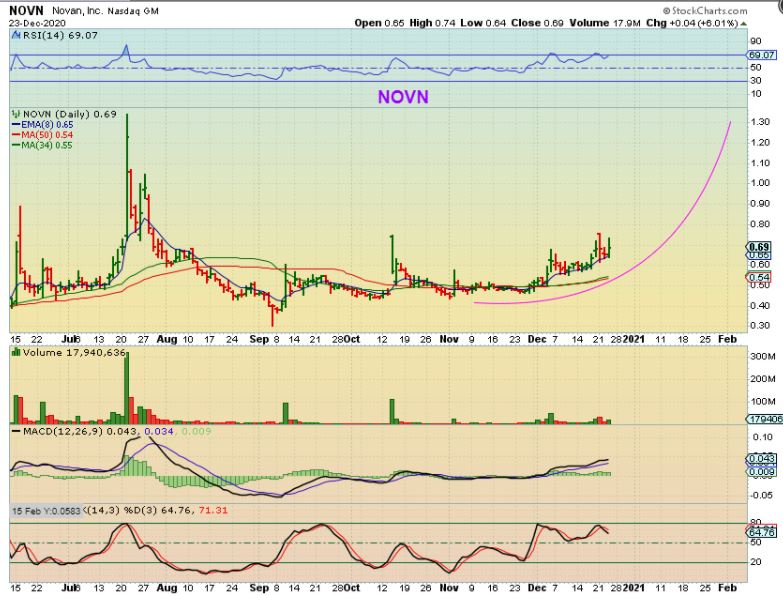Click the red MA(50) legend line marker
The height and width of the screenshot is (595, 783).
[x=16, y=135]
